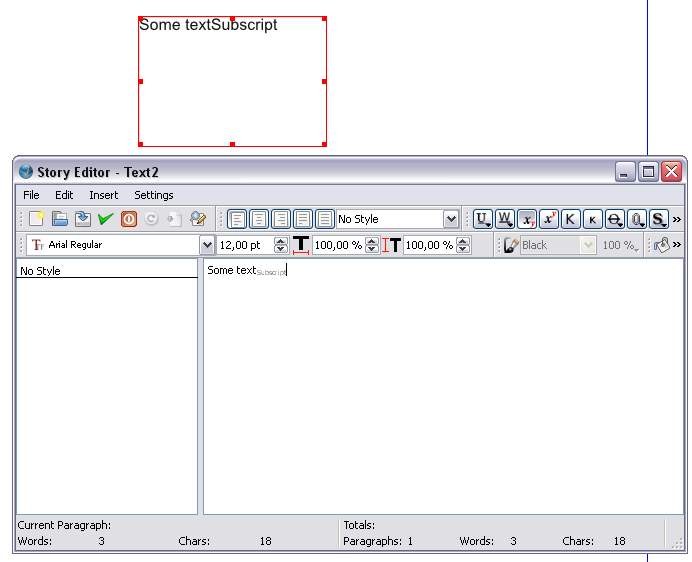Toggle the Underline (U) text effect
Image resolution: width=692 pixels, height=562 pixels.
pos(482,219)
